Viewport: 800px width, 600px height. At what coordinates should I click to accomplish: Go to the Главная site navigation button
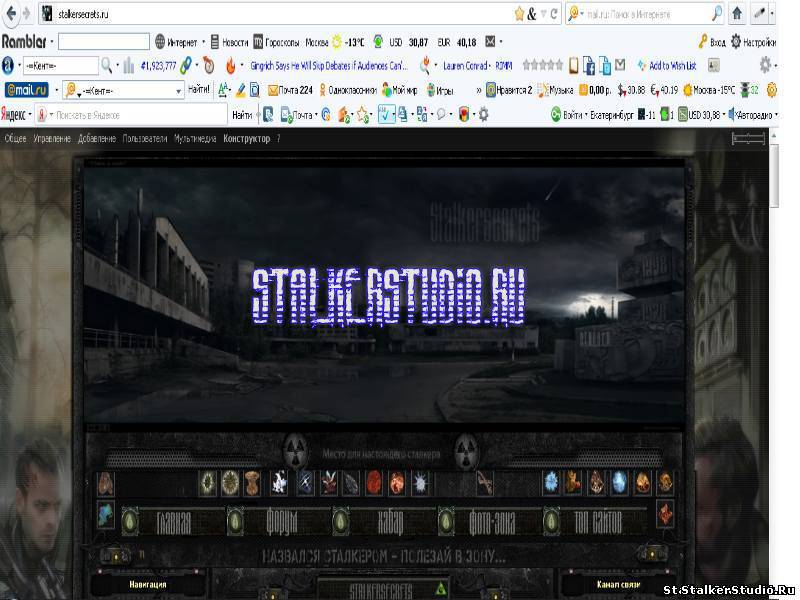click(x=174, y=522)
